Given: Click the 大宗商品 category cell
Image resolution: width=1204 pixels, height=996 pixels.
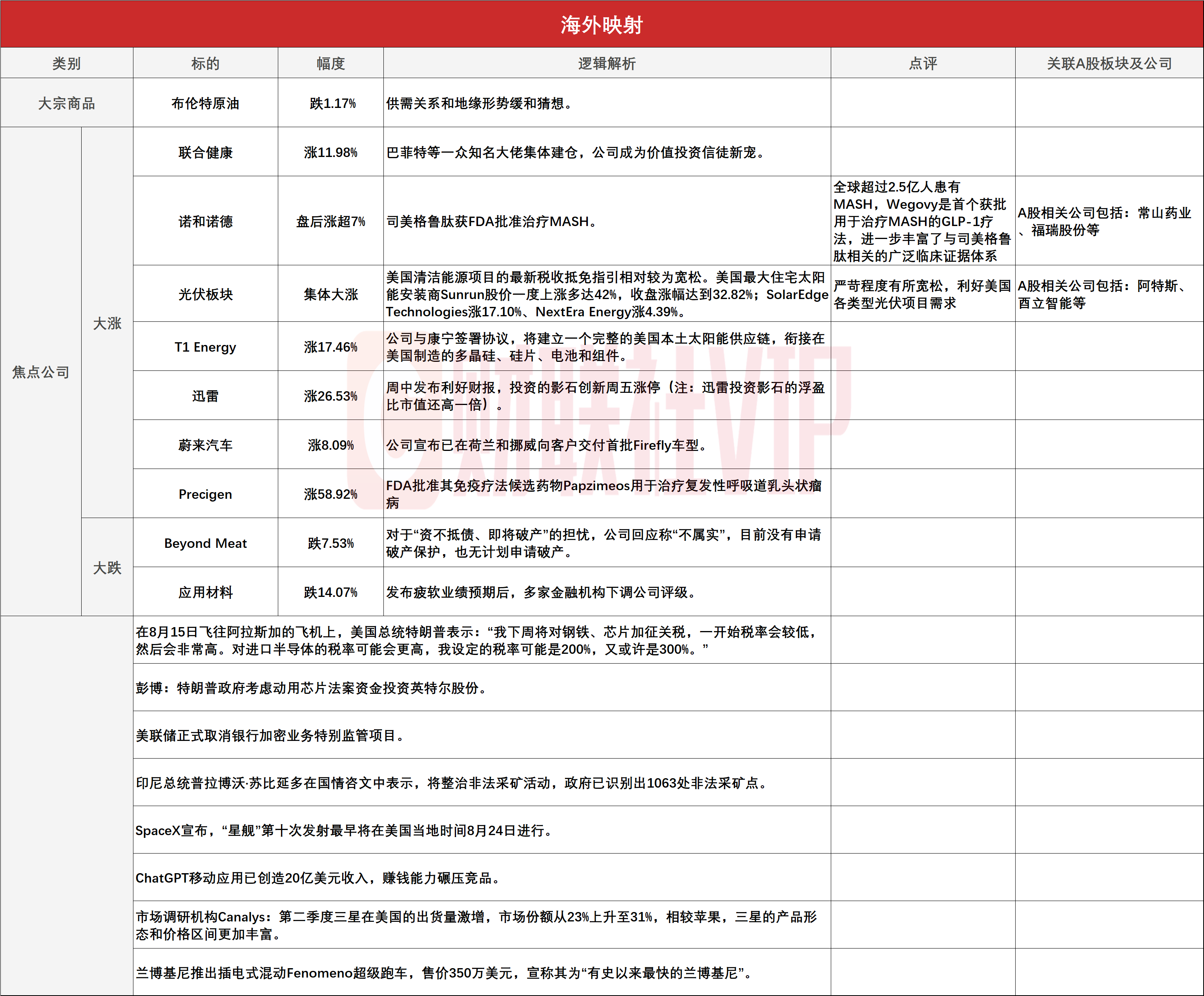Looking at the screenshot, I should (66, 103).
